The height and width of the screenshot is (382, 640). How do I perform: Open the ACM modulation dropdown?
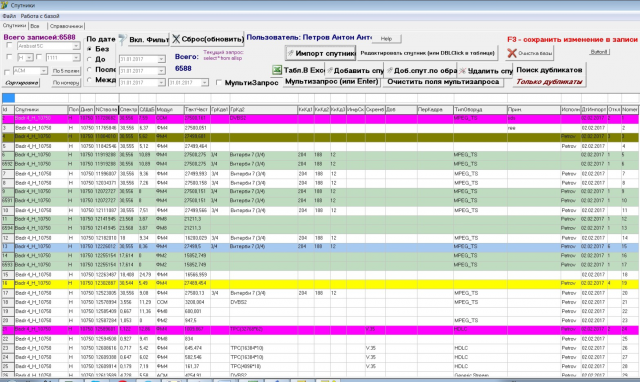coord(43,71)
